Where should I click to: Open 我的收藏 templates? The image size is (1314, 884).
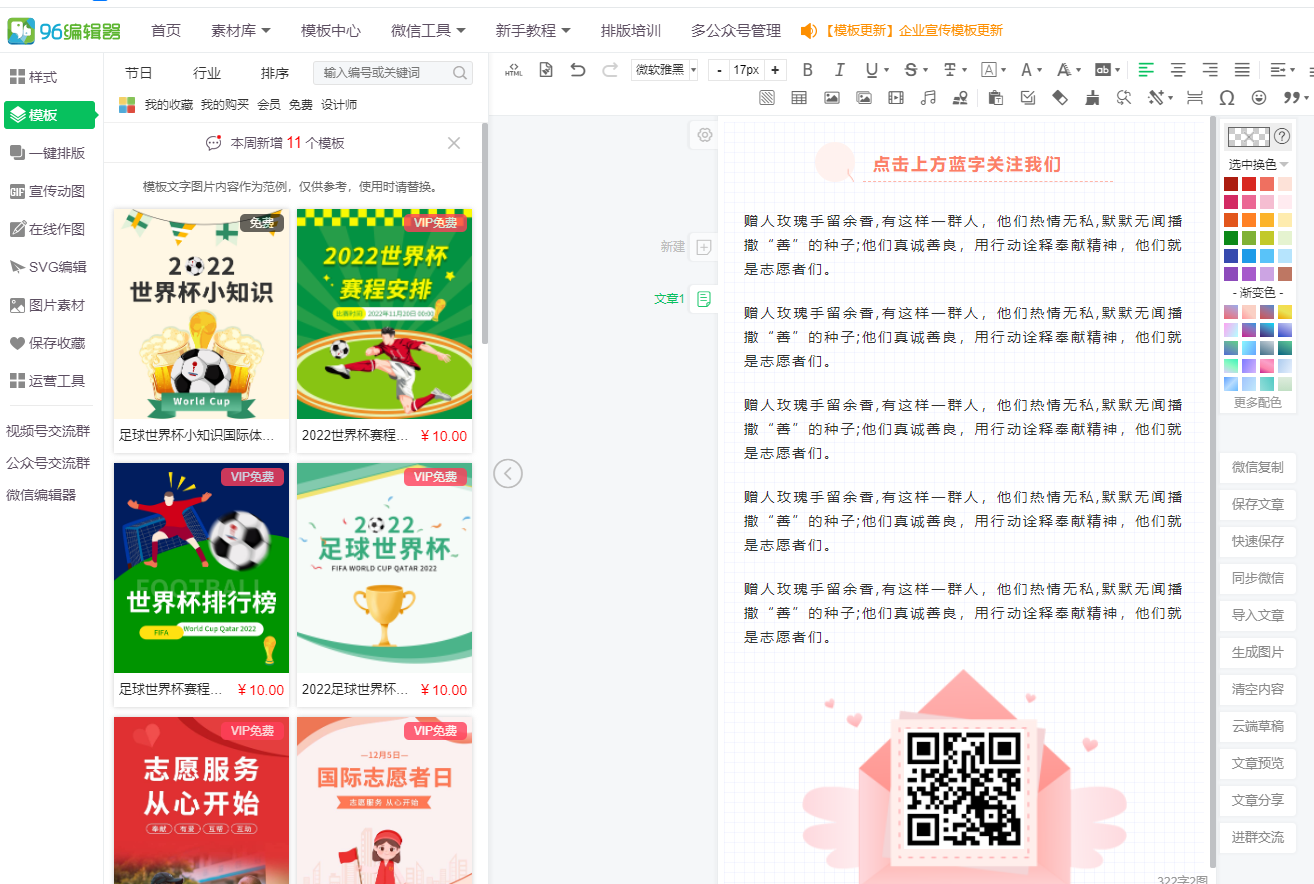coord(169,104)
